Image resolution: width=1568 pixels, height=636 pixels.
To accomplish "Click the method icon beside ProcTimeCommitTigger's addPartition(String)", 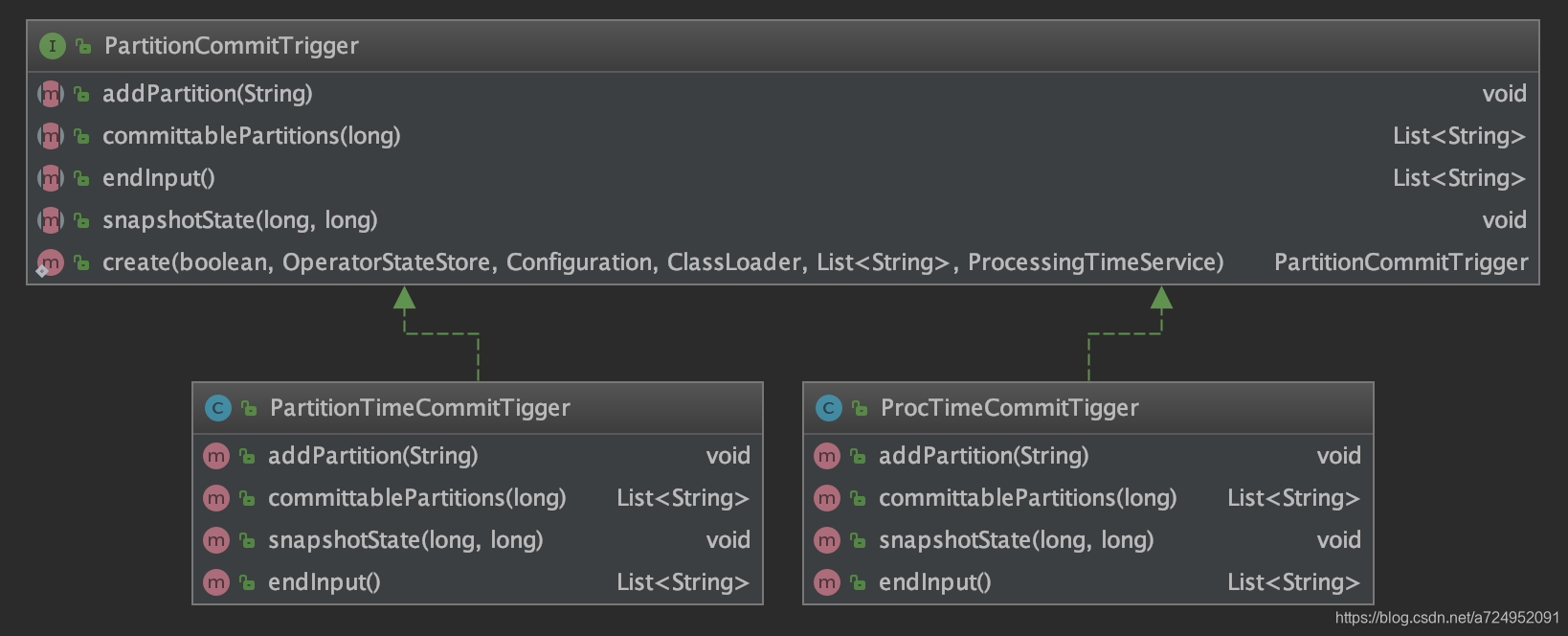I will click(x=827, y=456).
